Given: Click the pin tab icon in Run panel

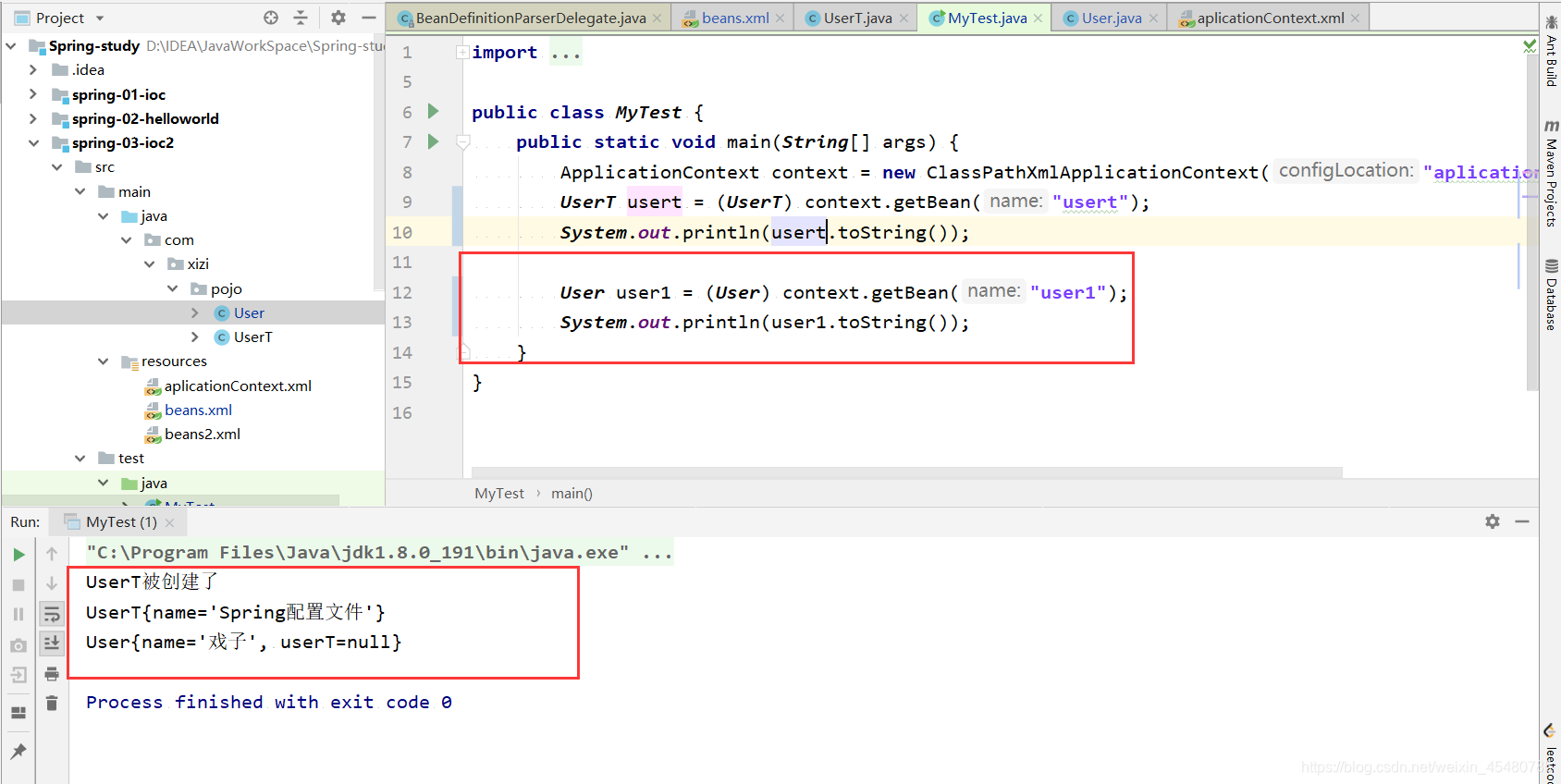Looking at the screenshot, I should click(x=18, y=751).
